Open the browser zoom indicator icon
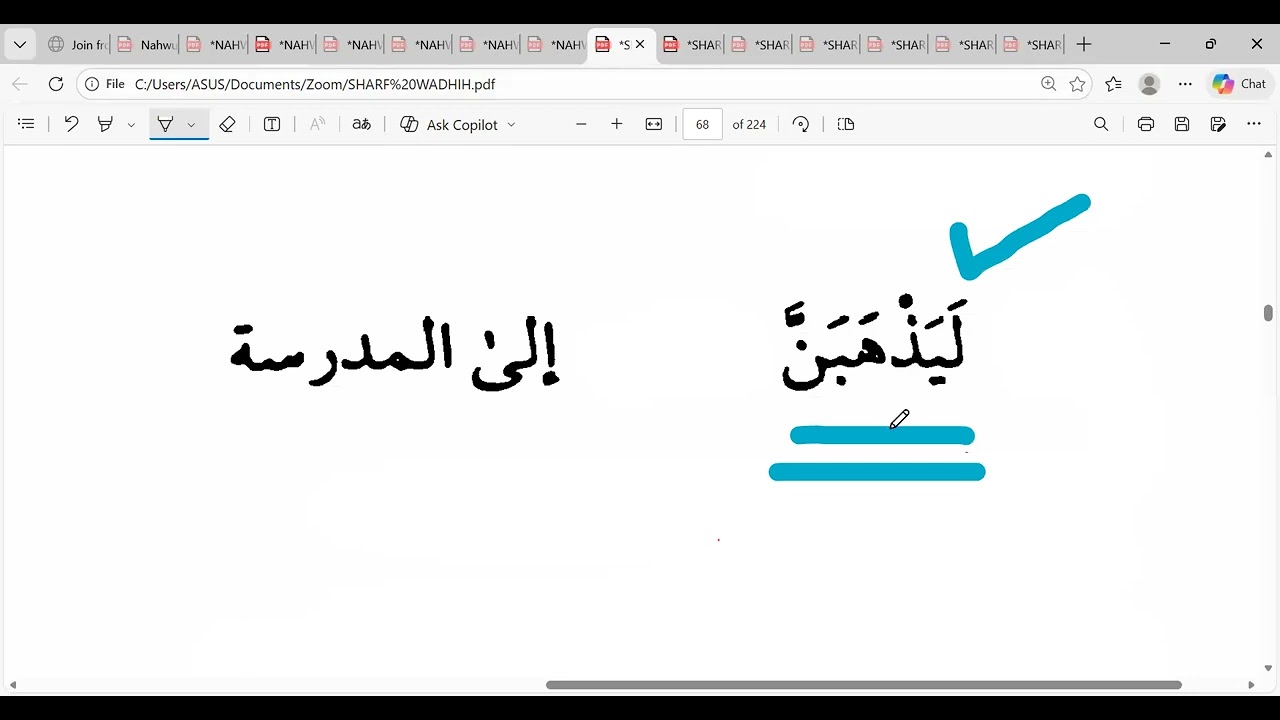The image size is (1280, 720). coord(1048,84)
